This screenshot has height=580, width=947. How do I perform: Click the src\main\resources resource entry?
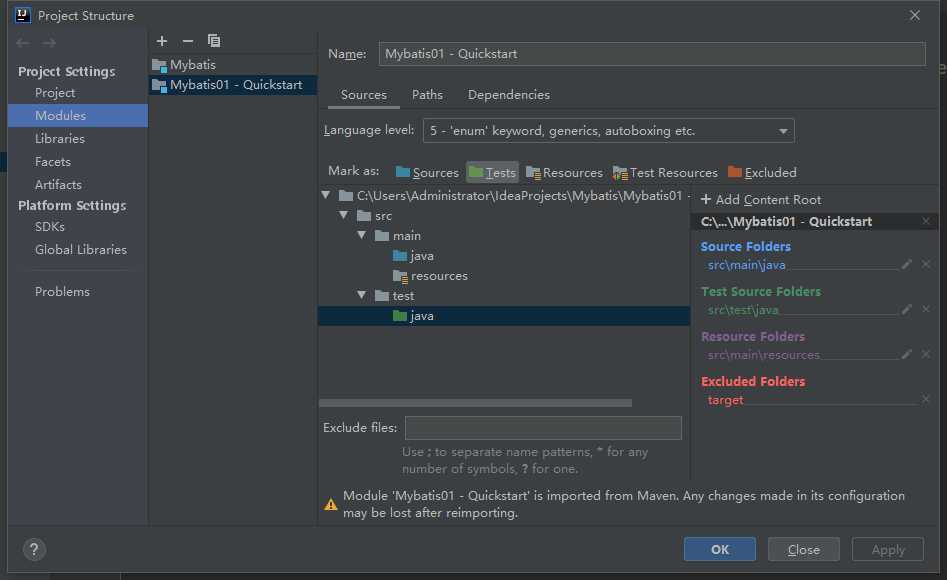(x=763, y=354)
